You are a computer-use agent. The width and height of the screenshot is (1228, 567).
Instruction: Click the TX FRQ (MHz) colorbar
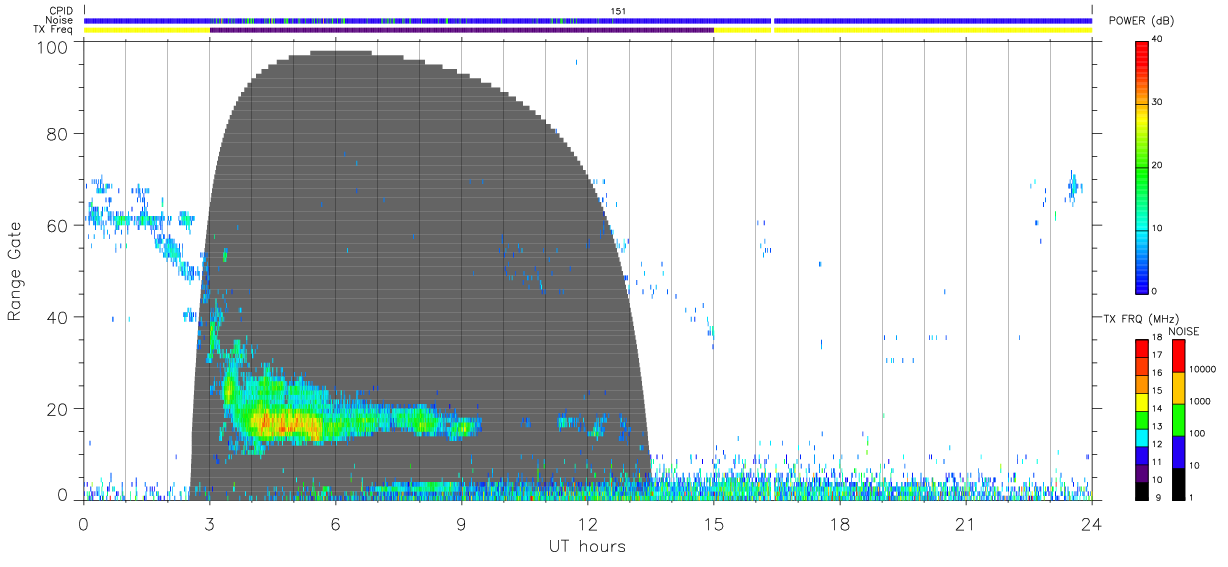click(1142, 419)
